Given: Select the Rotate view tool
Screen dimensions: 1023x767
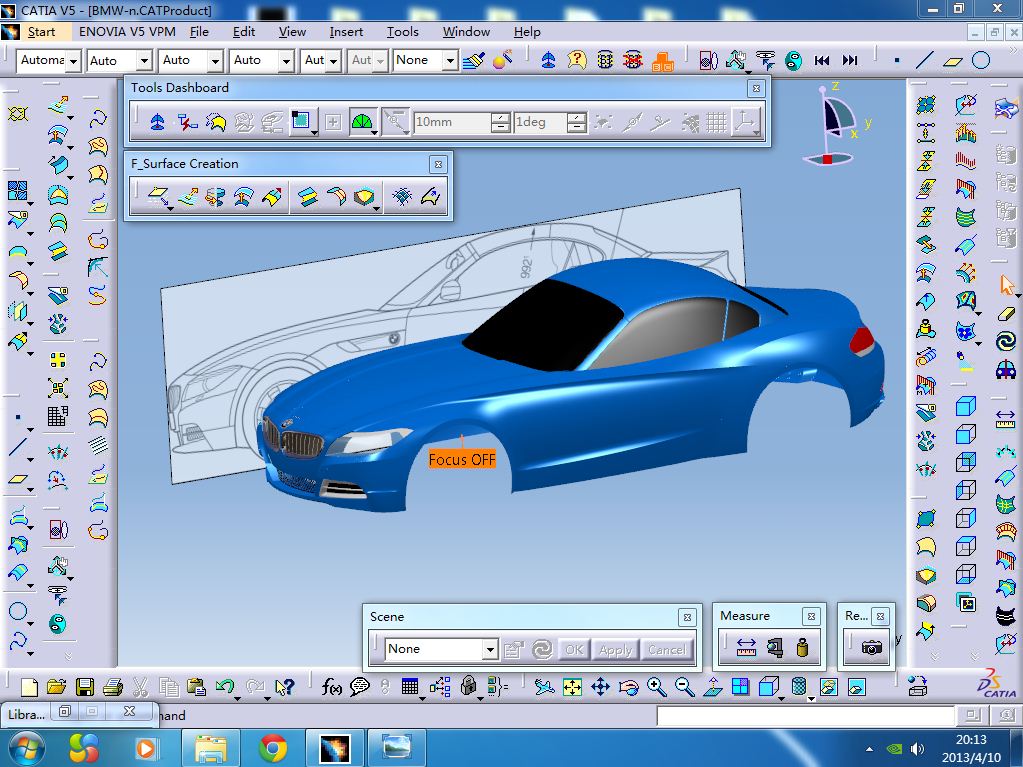Looking at the screenshot, I should click(628, 687).
